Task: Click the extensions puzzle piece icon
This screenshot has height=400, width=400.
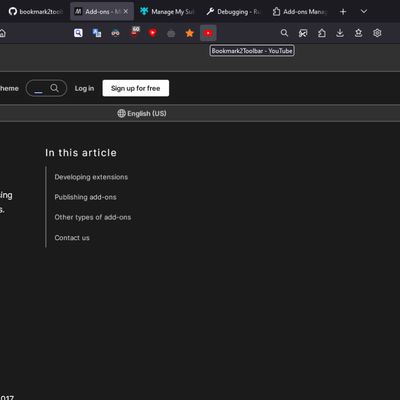Action: click(321, 33)
